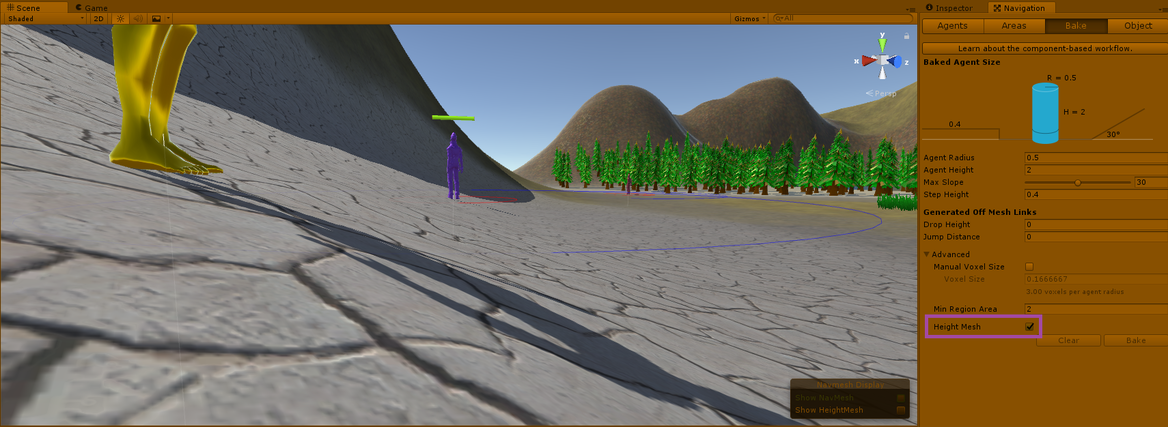Click the blue agent cylinder preview

pos(1045,113)
